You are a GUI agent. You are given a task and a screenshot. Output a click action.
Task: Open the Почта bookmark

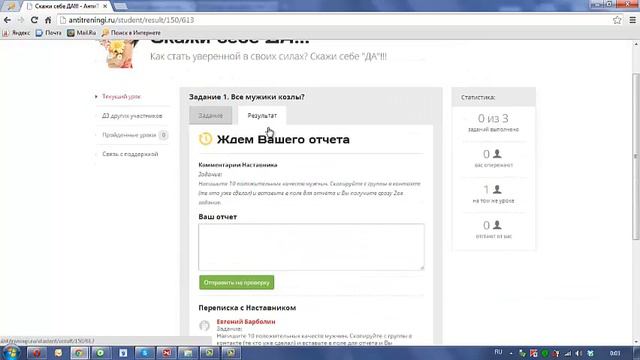(49, 33)
